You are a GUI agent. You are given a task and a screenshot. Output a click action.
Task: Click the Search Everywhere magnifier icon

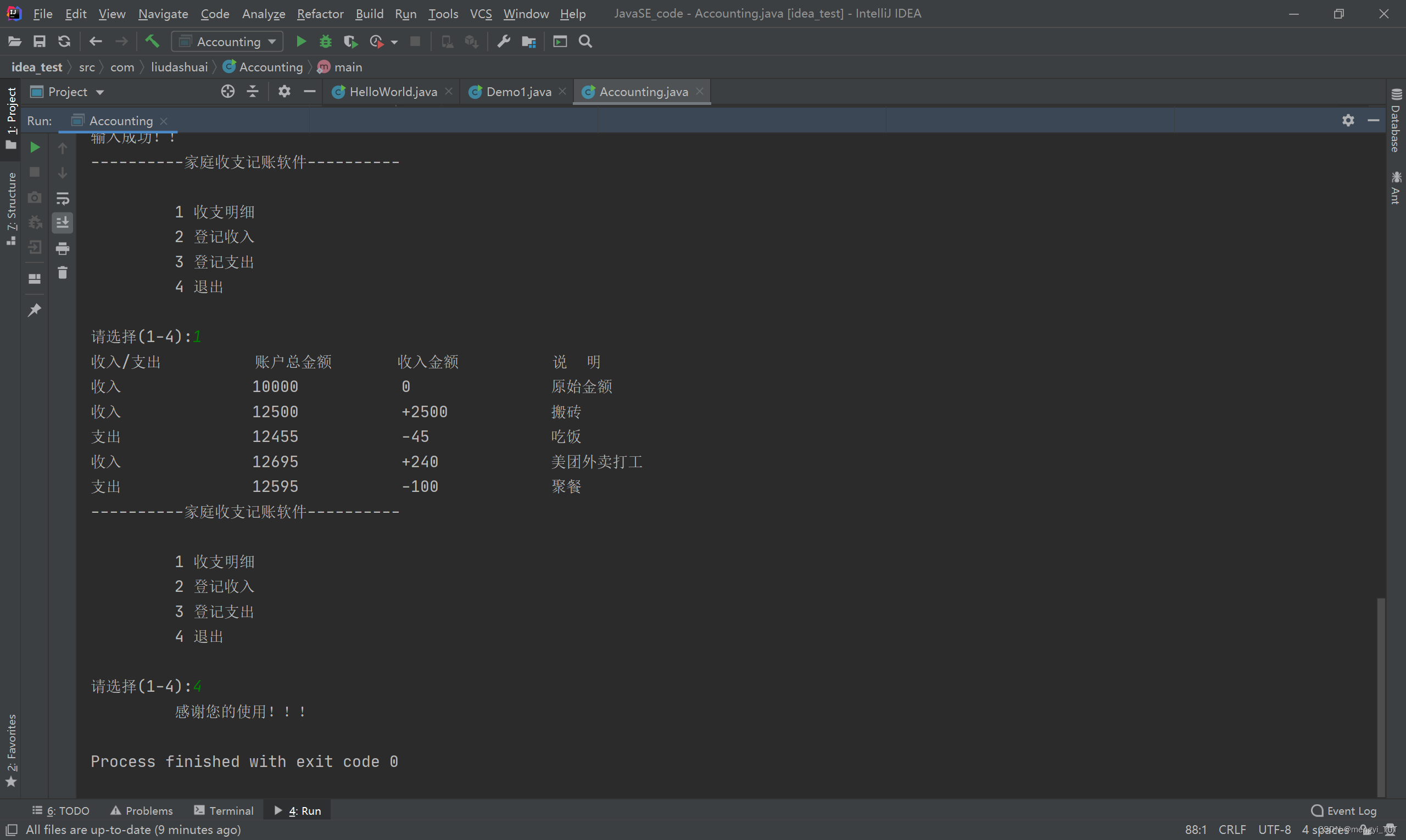click(585, 41)
